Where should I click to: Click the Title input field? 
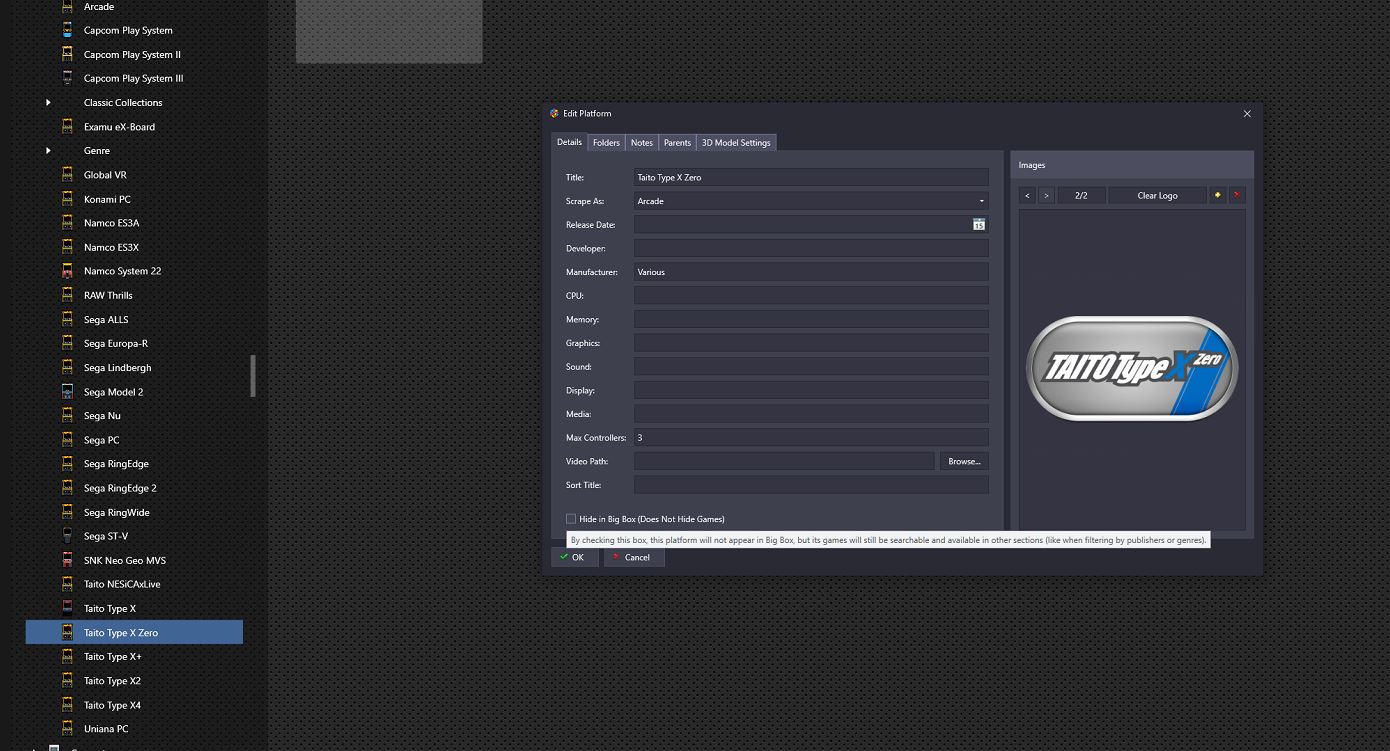pyautogui.click(x=811, y=177)
